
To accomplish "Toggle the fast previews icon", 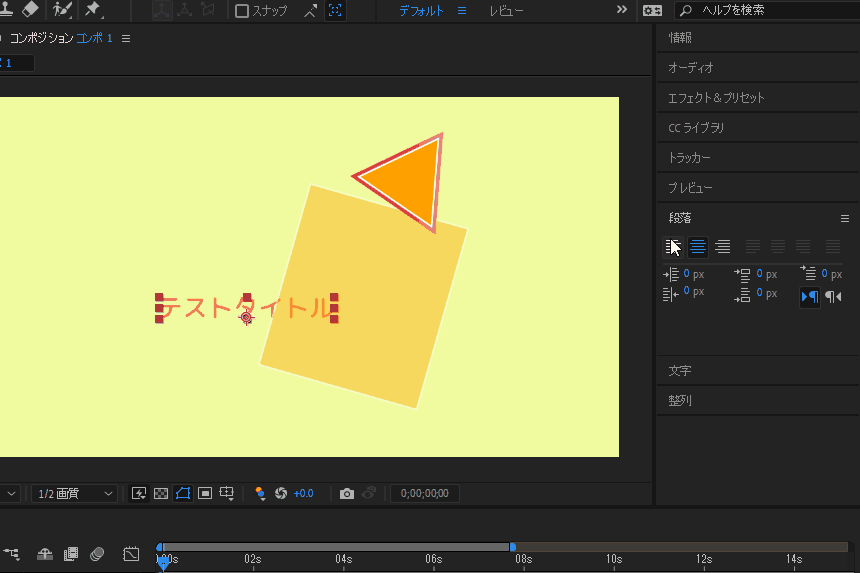I will click(x=139, y=493).
